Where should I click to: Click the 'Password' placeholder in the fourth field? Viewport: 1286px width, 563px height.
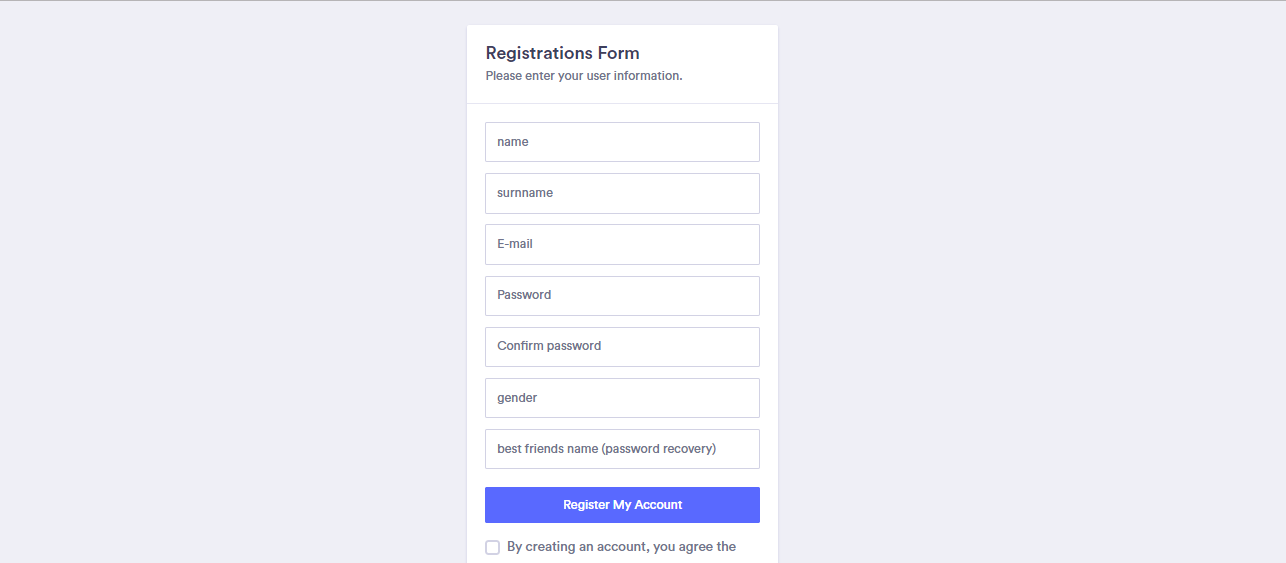coord(524,295)
